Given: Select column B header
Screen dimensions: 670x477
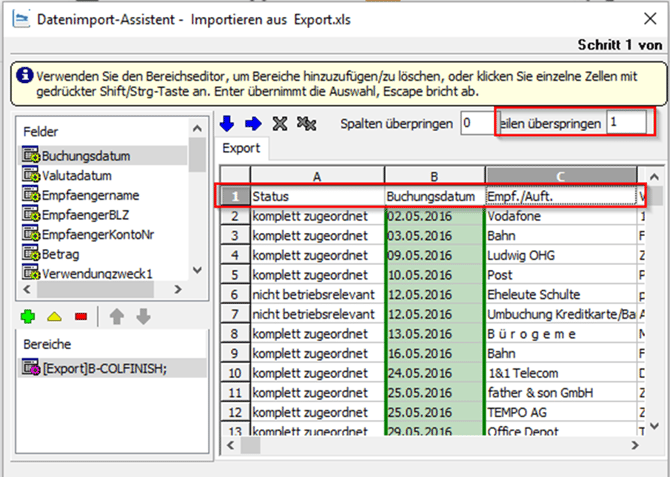Looking at the screenshot, I should tap(434, 176).
